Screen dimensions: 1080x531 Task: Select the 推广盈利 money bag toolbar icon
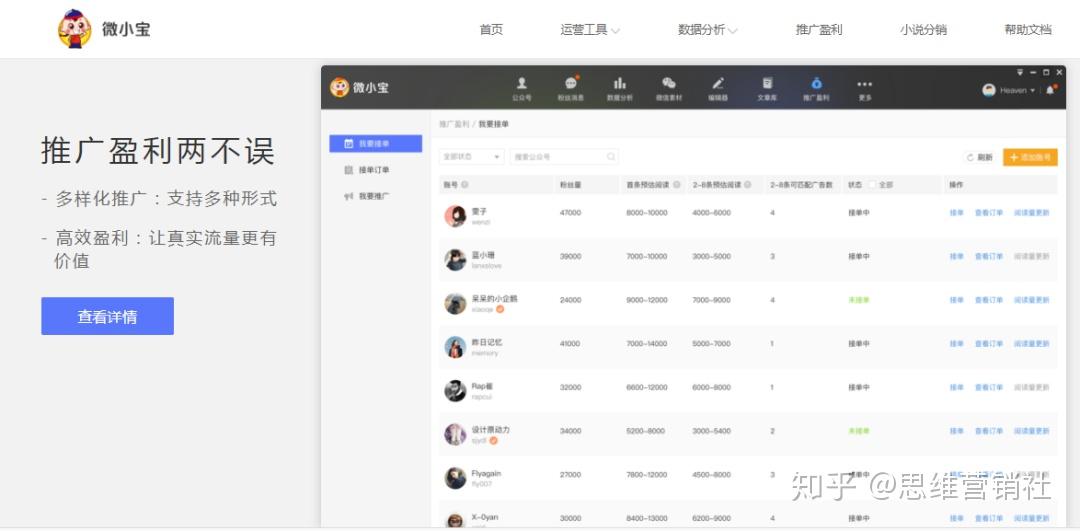click(x=816, y=83)
